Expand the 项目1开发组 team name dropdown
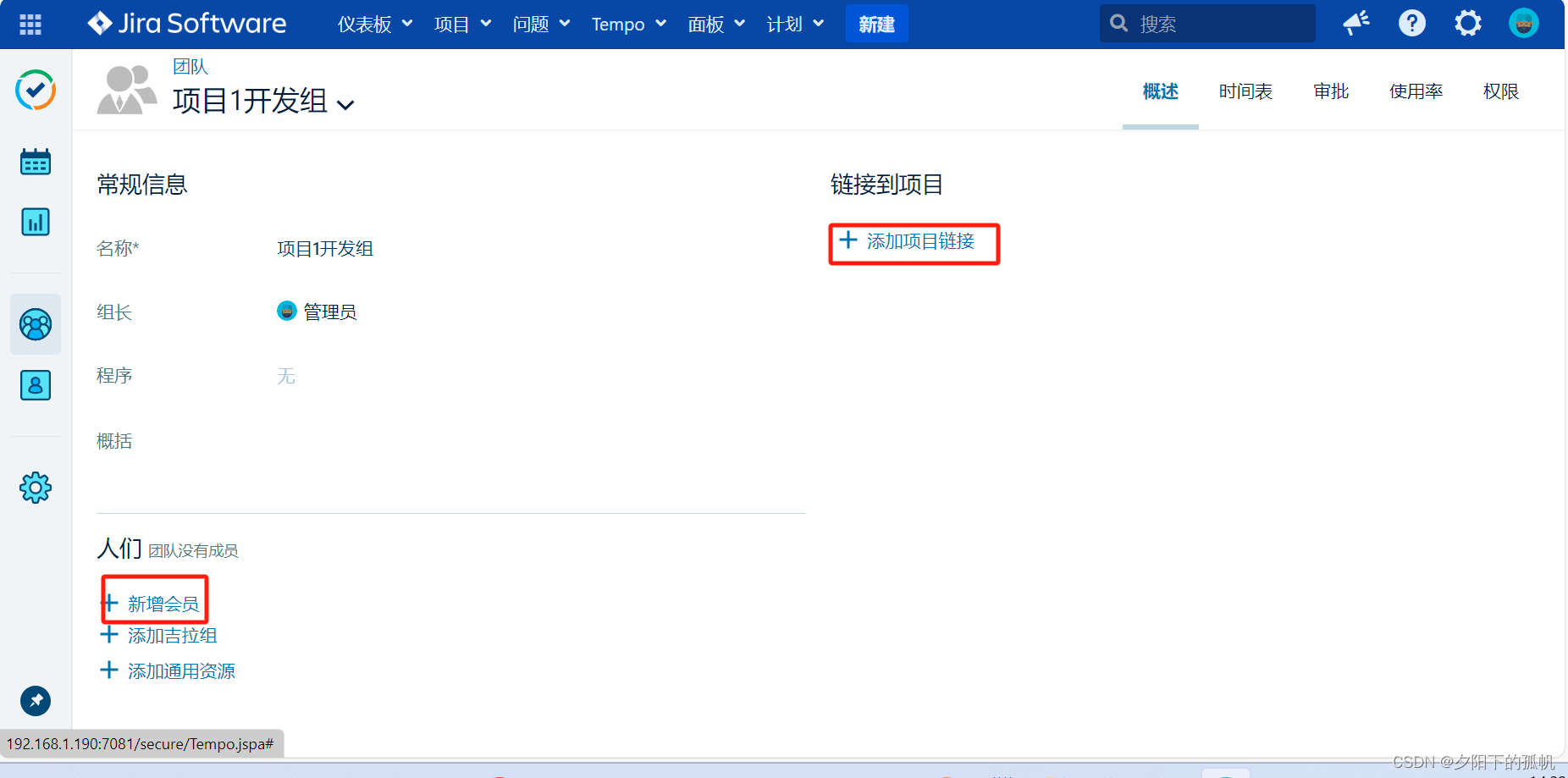This screenshot has width=1568, height=778. (345, 103)
